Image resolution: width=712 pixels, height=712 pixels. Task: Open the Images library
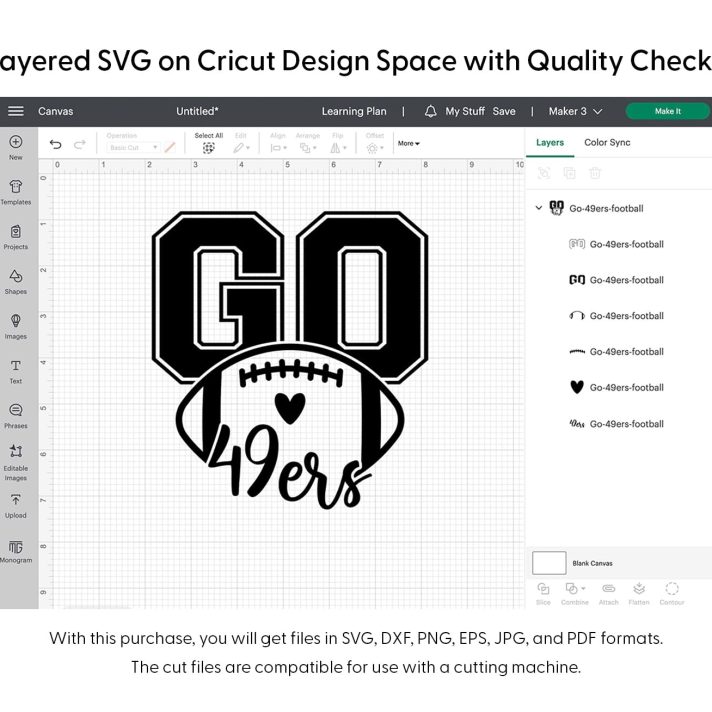[15, 327]
